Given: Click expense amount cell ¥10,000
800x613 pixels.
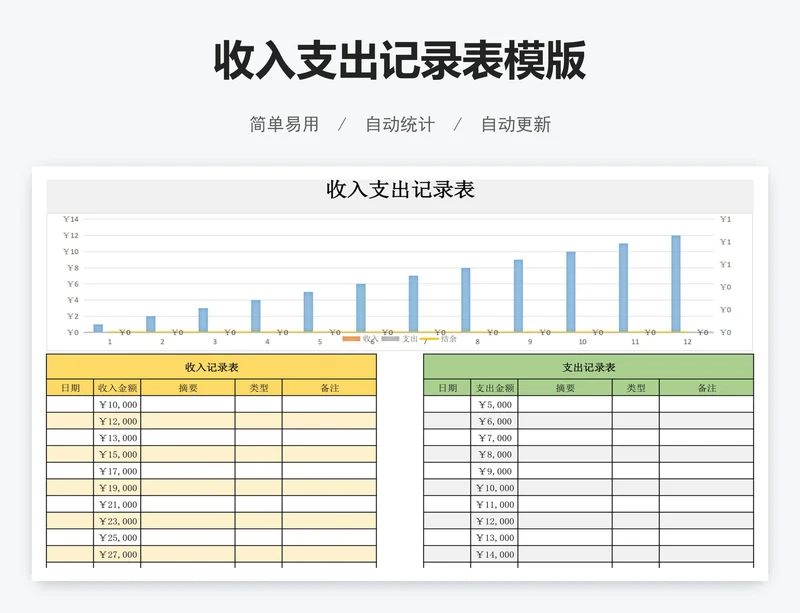Looking at the screenshot, I should (494, 488).
